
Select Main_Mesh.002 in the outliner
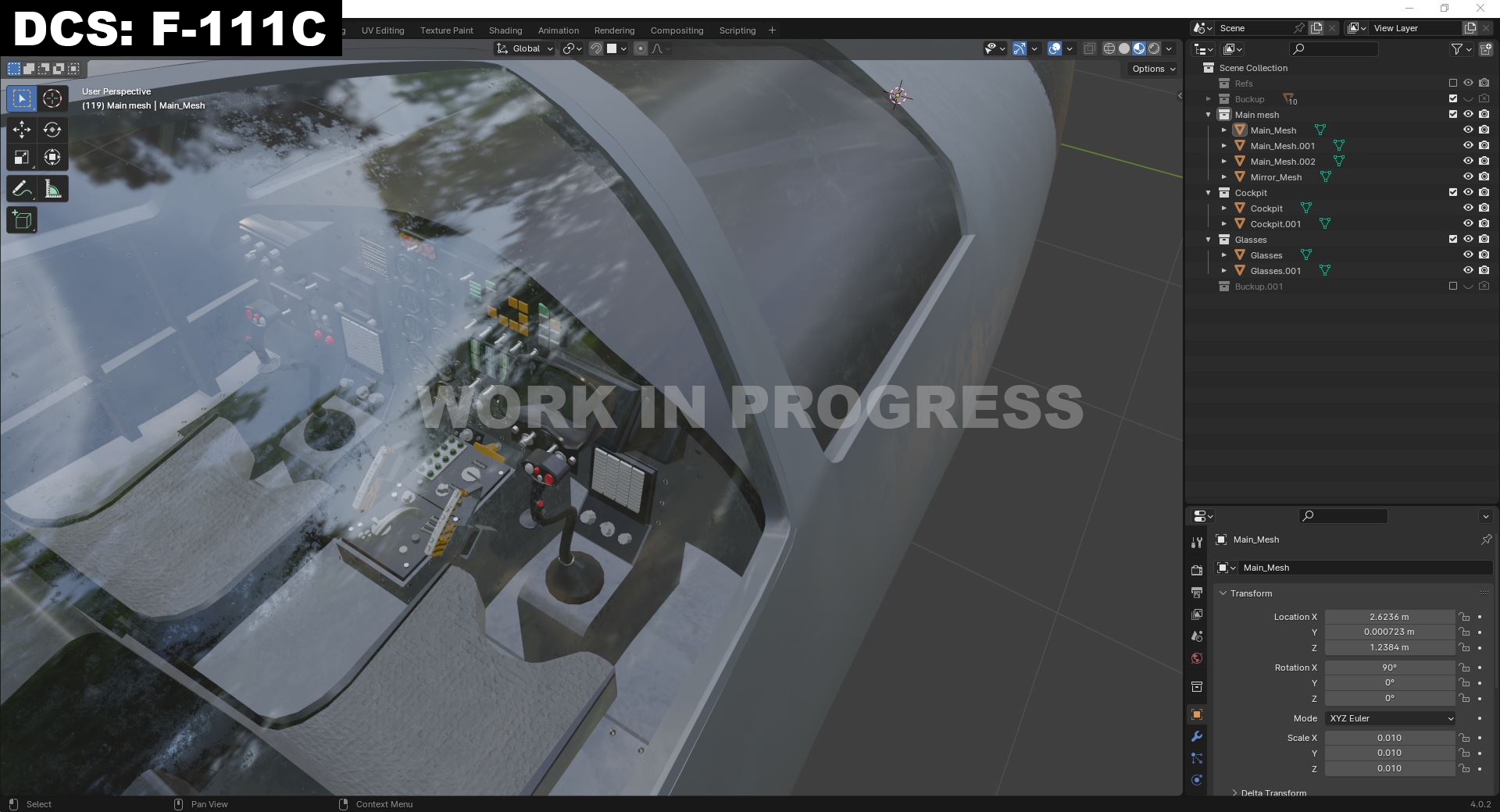pos(1282,162)
